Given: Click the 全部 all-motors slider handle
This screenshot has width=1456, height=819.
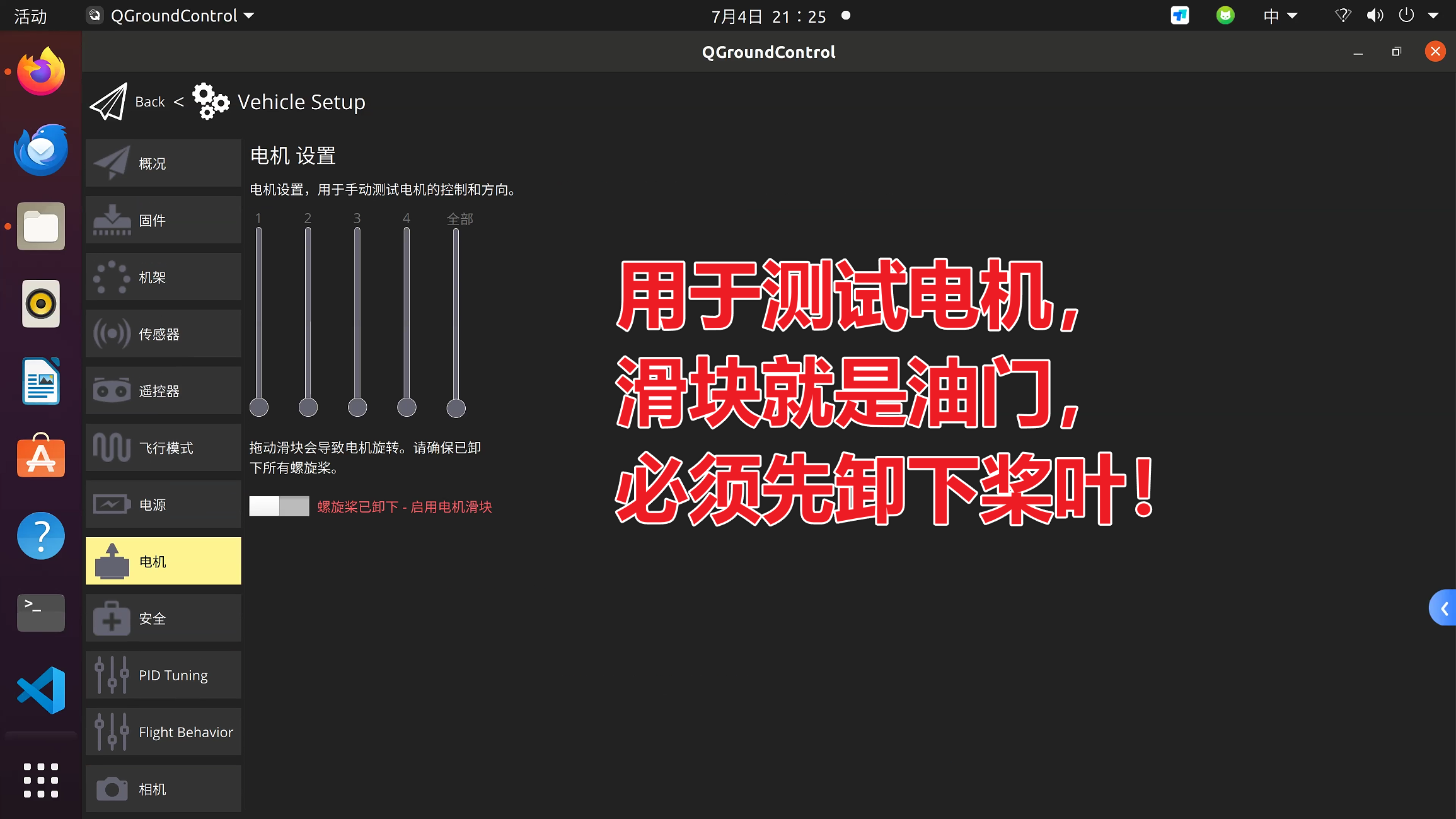Looking at the screenshot, I should tap(456, 408).
